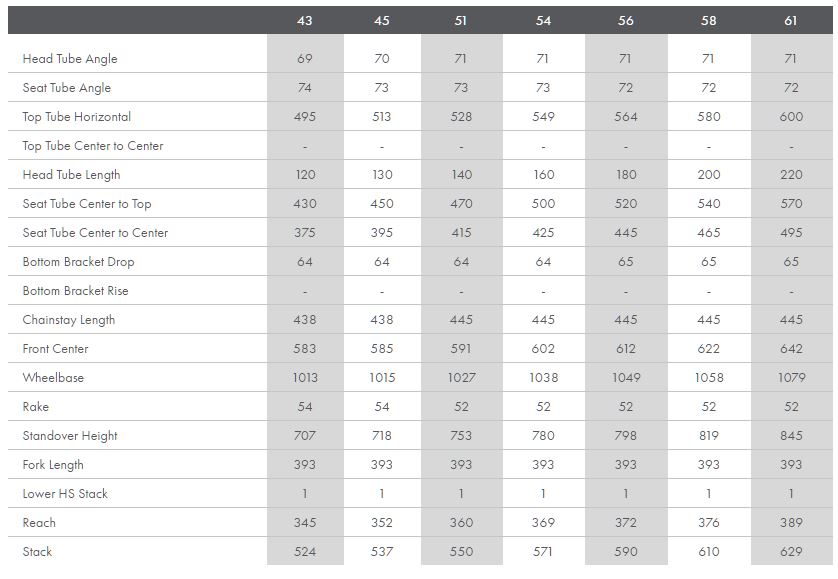Click the Wheelbase value 1079
838x579 pixels.
click(x=791, y=378)
